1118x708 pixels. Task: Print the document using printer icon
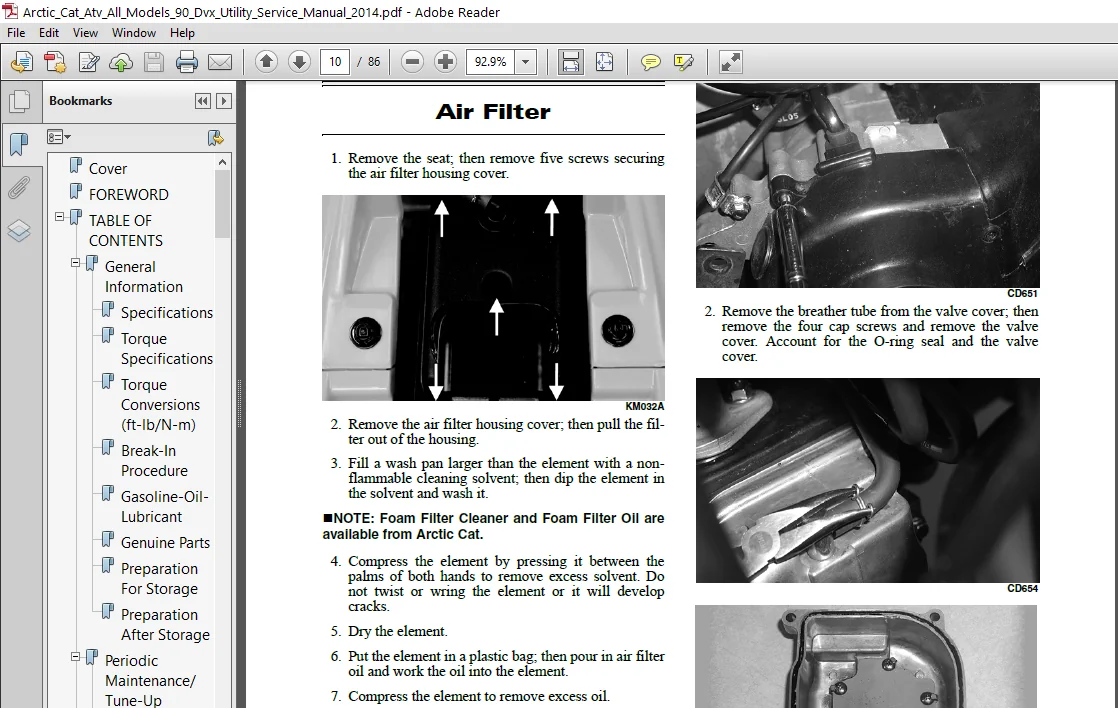187,62
